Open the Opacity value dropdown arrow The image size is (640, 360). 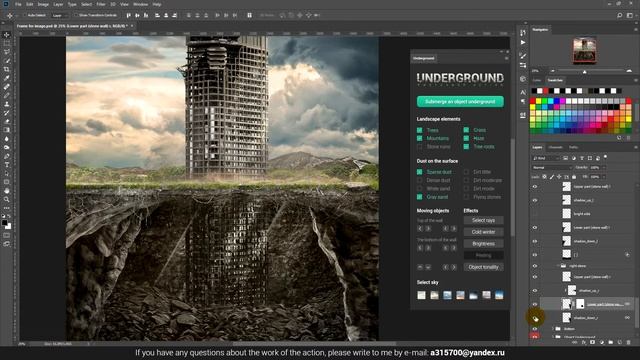click(x=603, y=168)
